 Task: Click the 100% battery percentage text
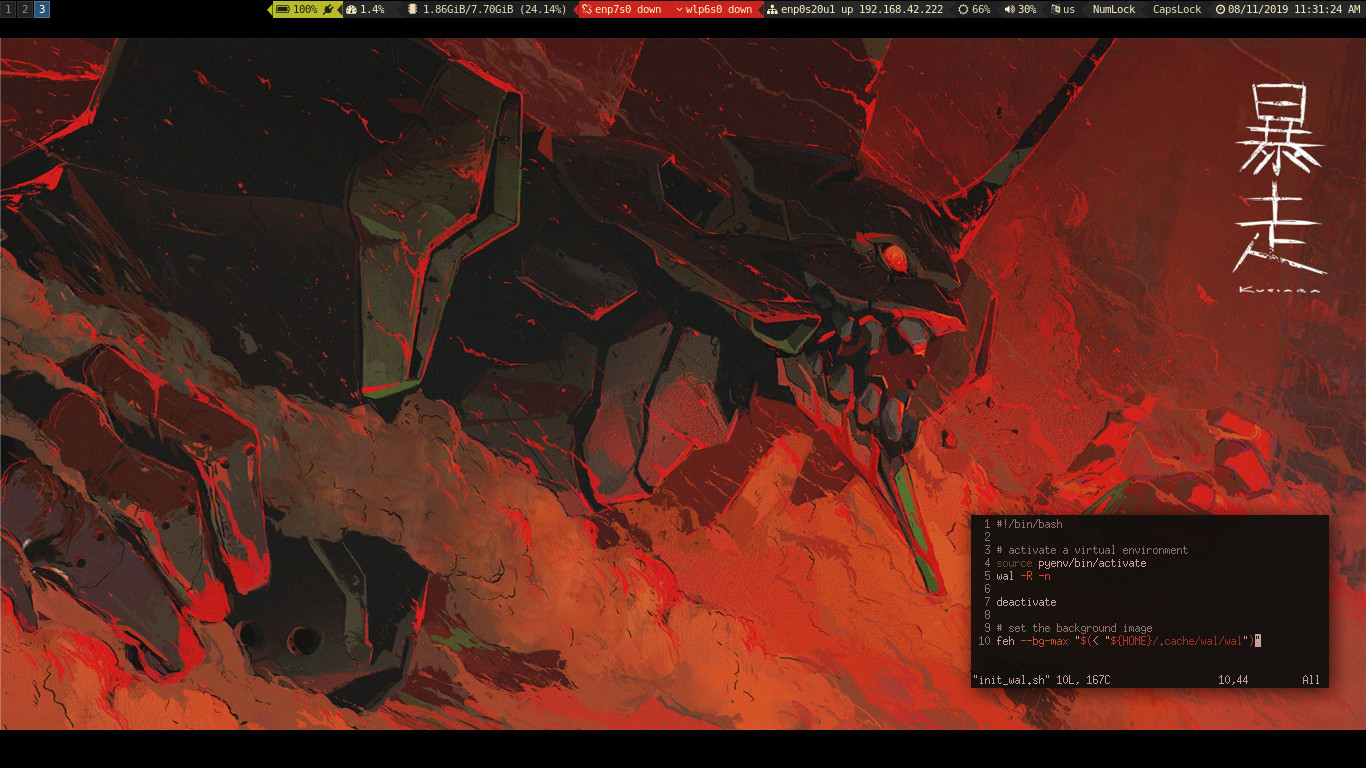tap(305, 9)
